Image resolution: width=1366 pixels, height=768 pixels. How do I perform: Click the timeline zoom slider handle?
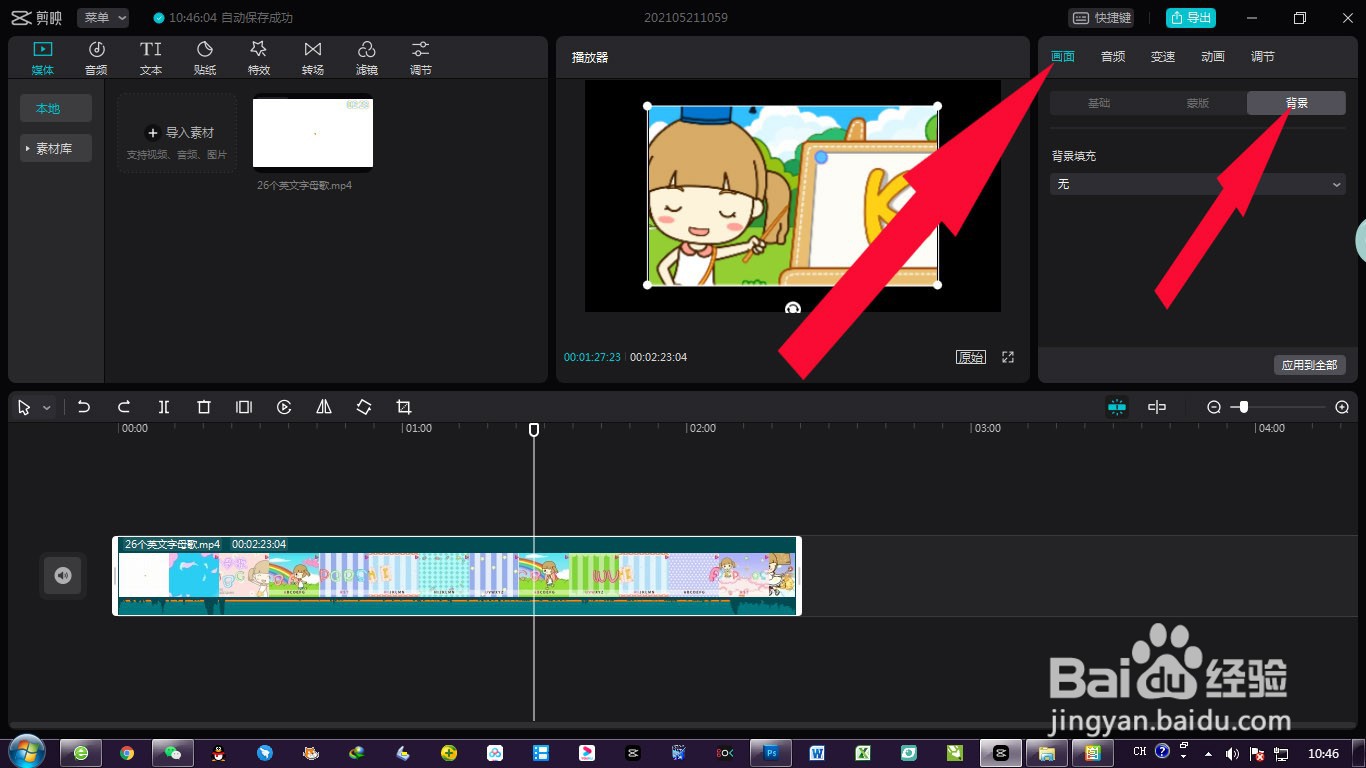1244,407
